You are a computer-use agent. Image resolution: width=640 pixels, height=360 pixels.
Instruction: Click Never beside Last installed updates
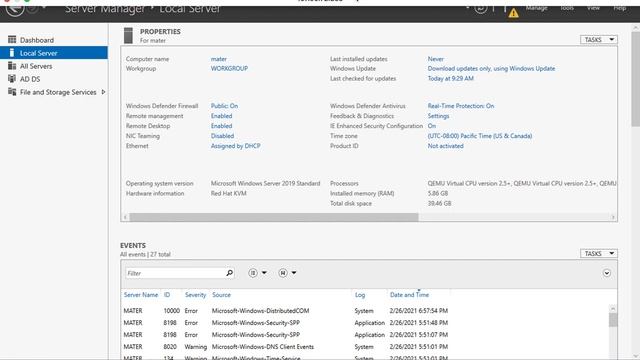click(436, 59)
